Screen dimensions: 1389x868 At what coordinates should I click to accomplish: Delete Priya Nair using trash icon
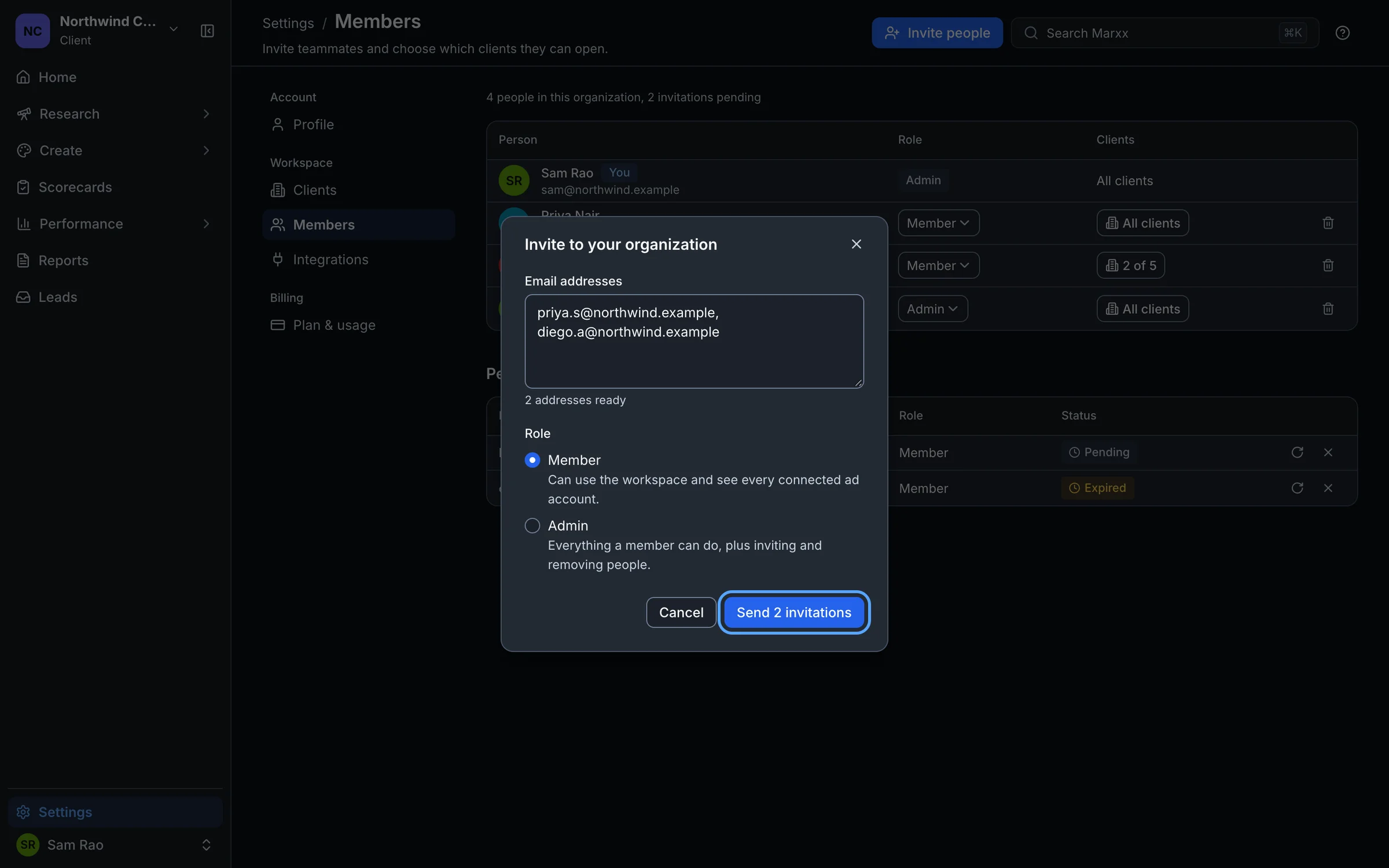coord(1328,223)
